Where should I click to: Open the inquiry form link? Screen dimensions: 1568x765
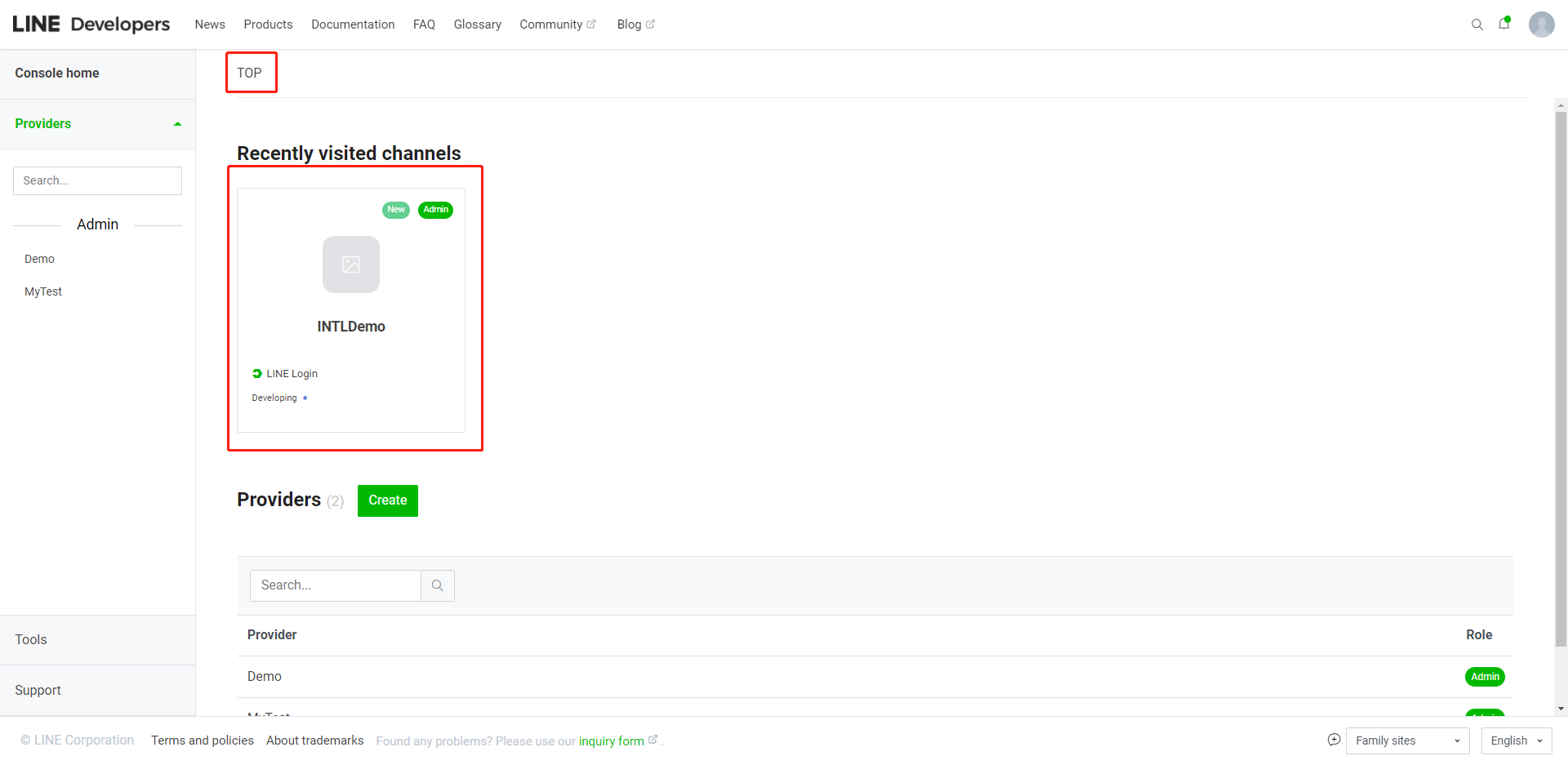tap(612, 741)
